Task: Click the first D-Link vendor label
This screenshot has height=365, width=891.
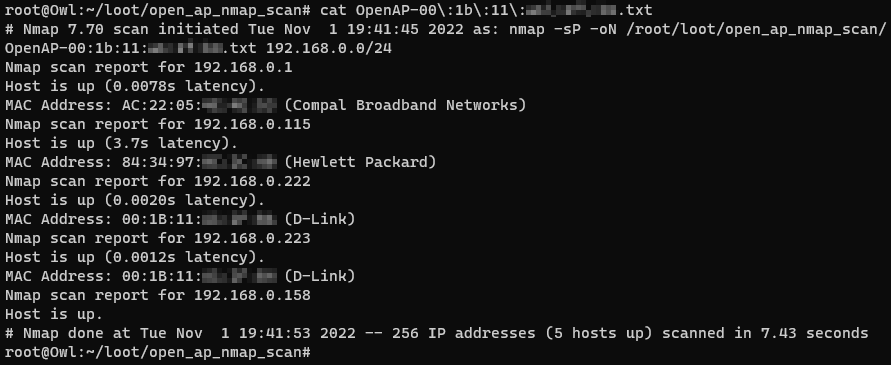Action: [320, 219]
